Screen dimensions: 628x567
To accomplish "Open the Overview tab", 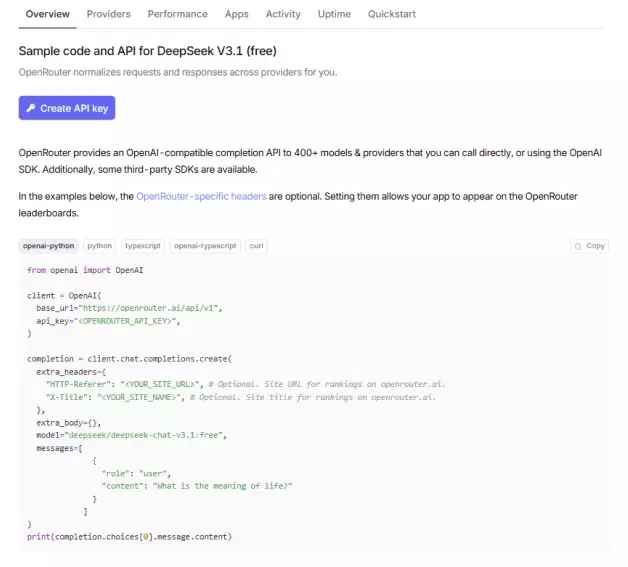I will [48, 14].
